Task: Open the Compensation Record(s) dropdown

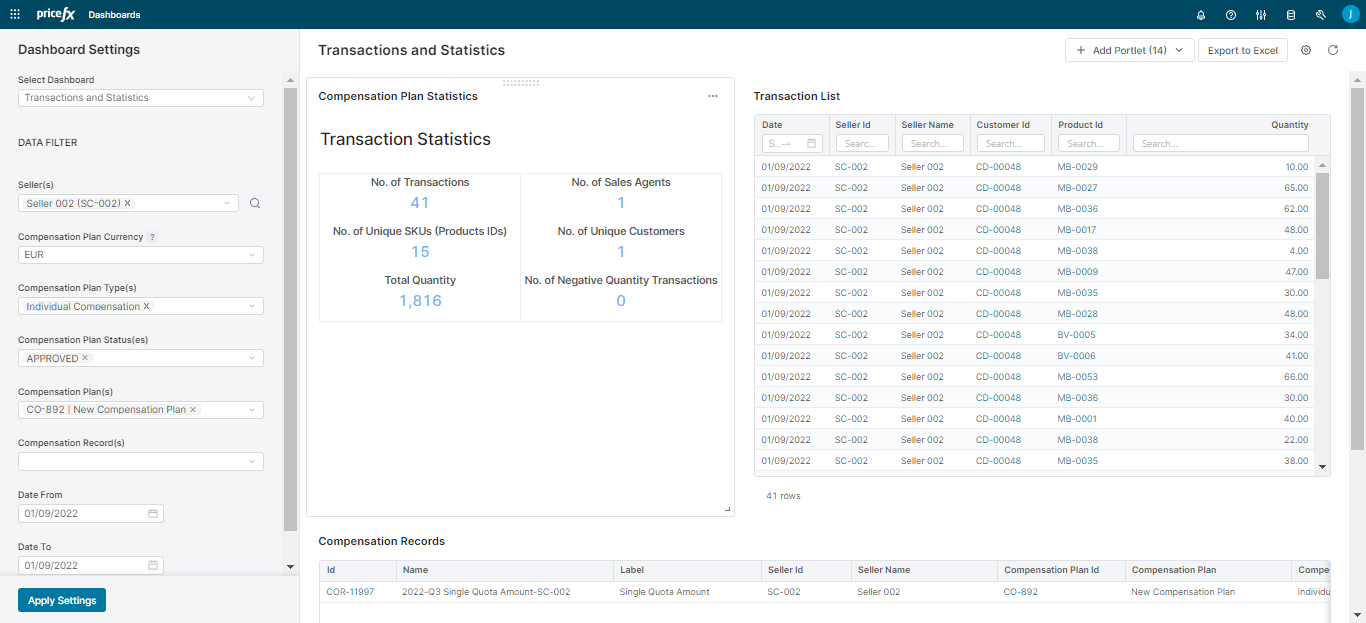Action: (x=140, y=461)
